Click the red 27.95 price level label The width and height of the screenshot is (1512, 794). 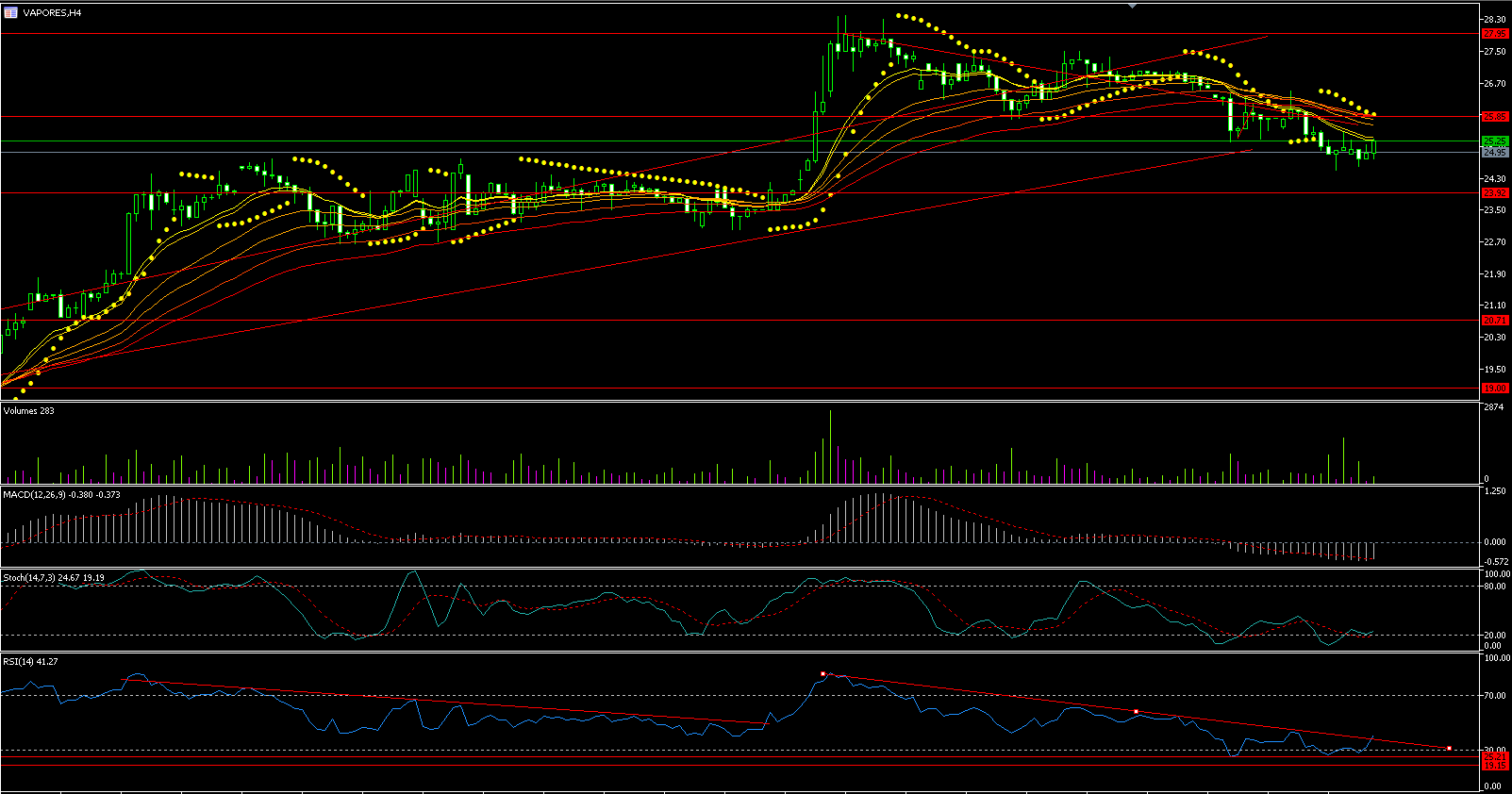point(1495,34)
